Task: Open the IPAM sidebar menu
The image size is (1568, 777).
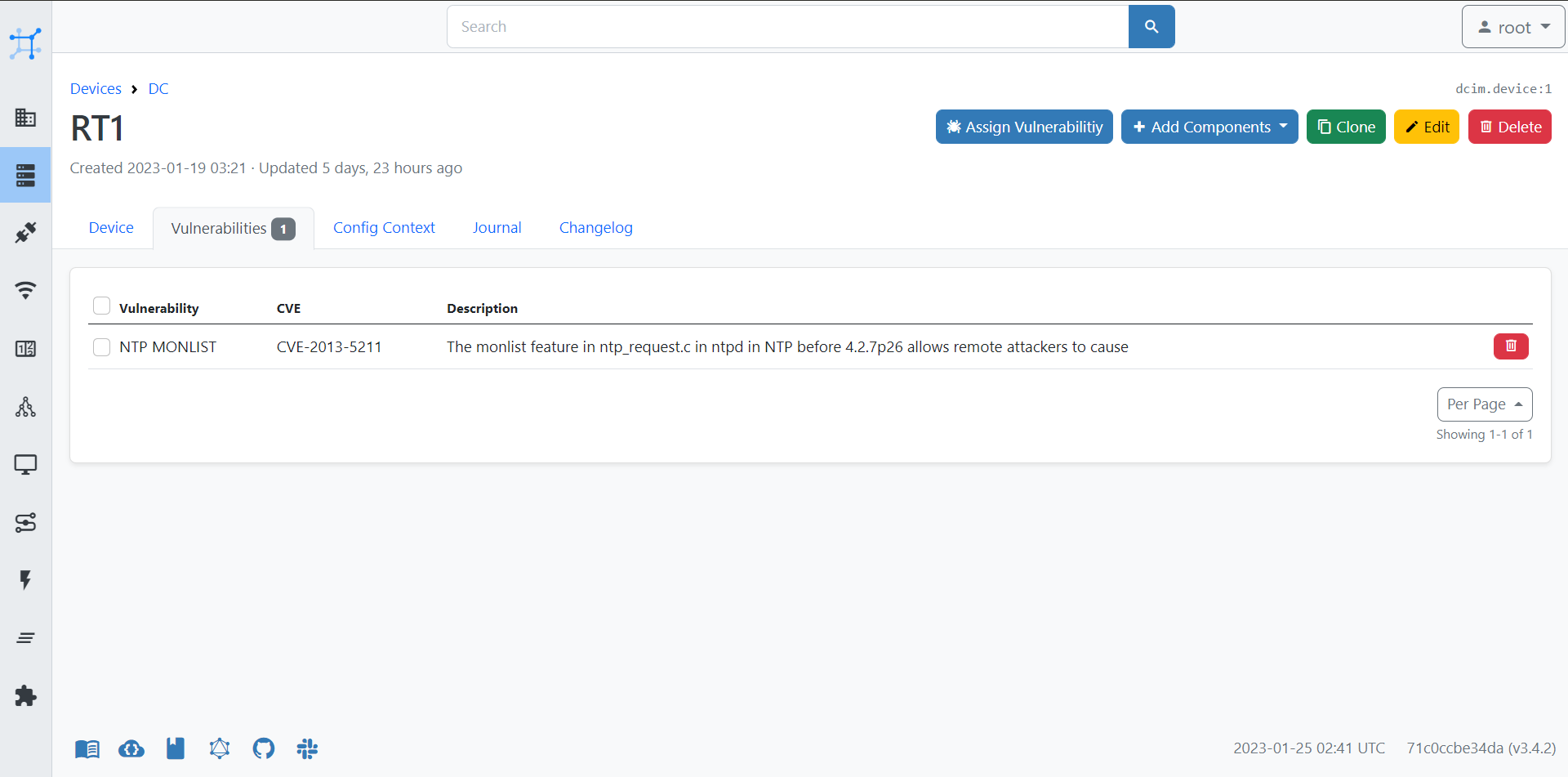Action: [x=25, y=349]
